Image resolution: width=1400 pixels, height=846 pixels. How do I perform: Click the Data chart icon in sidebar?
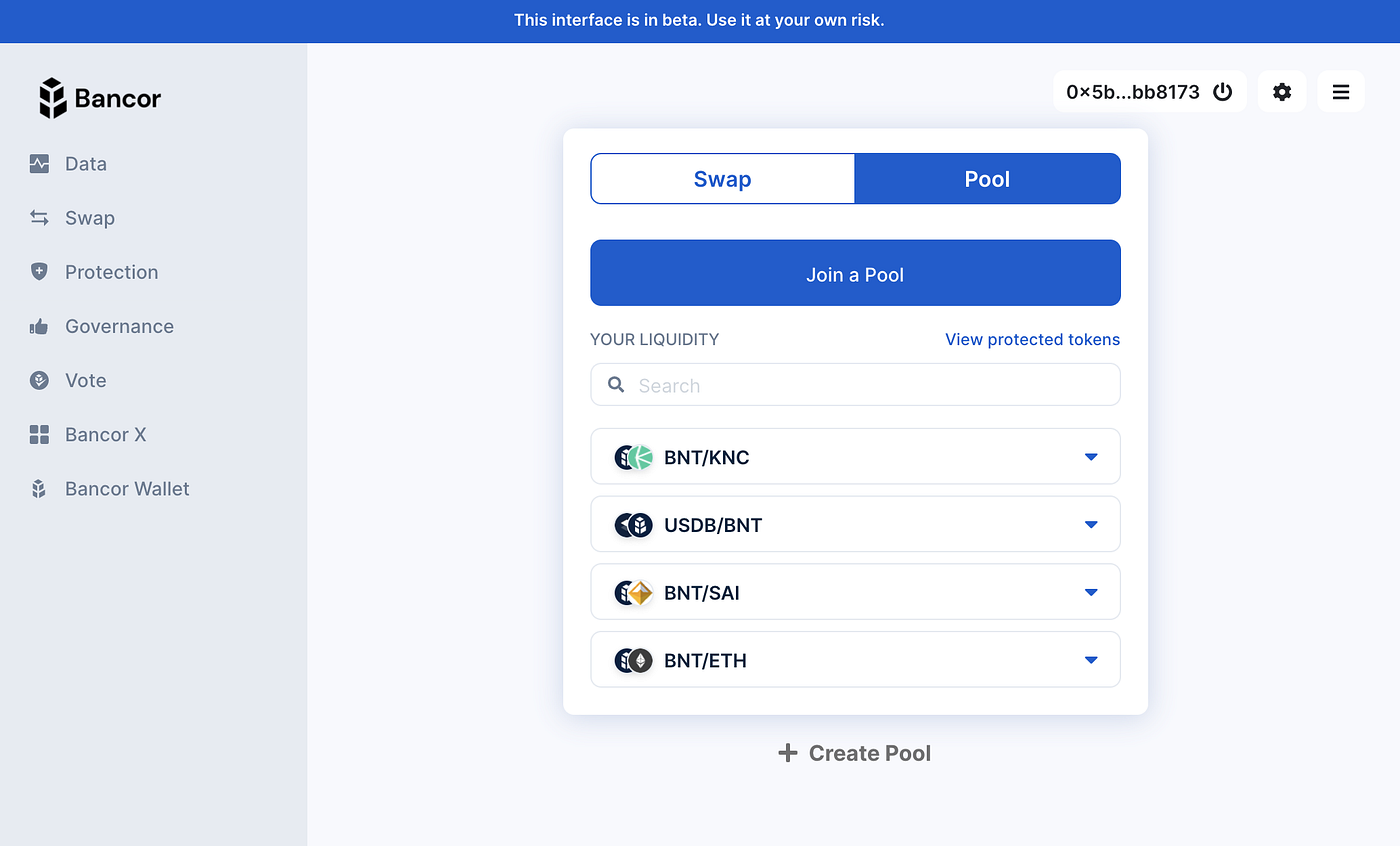pyautogui.click(x=39, y=164)
